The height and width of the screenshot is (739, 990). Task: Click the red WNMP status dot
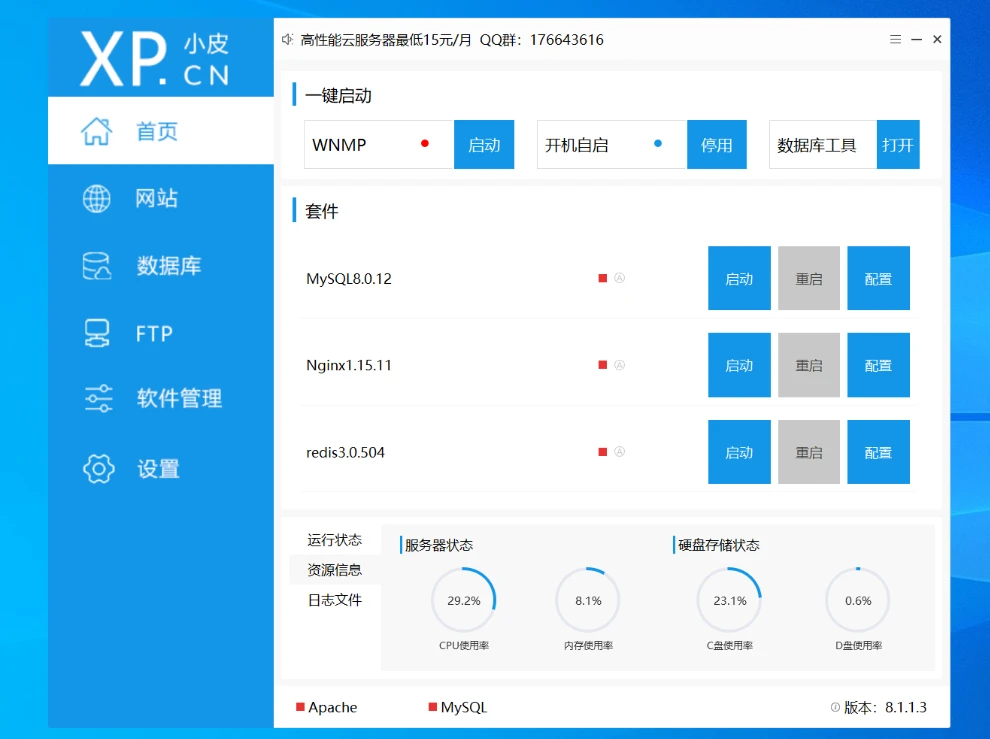tap(425, 143)
